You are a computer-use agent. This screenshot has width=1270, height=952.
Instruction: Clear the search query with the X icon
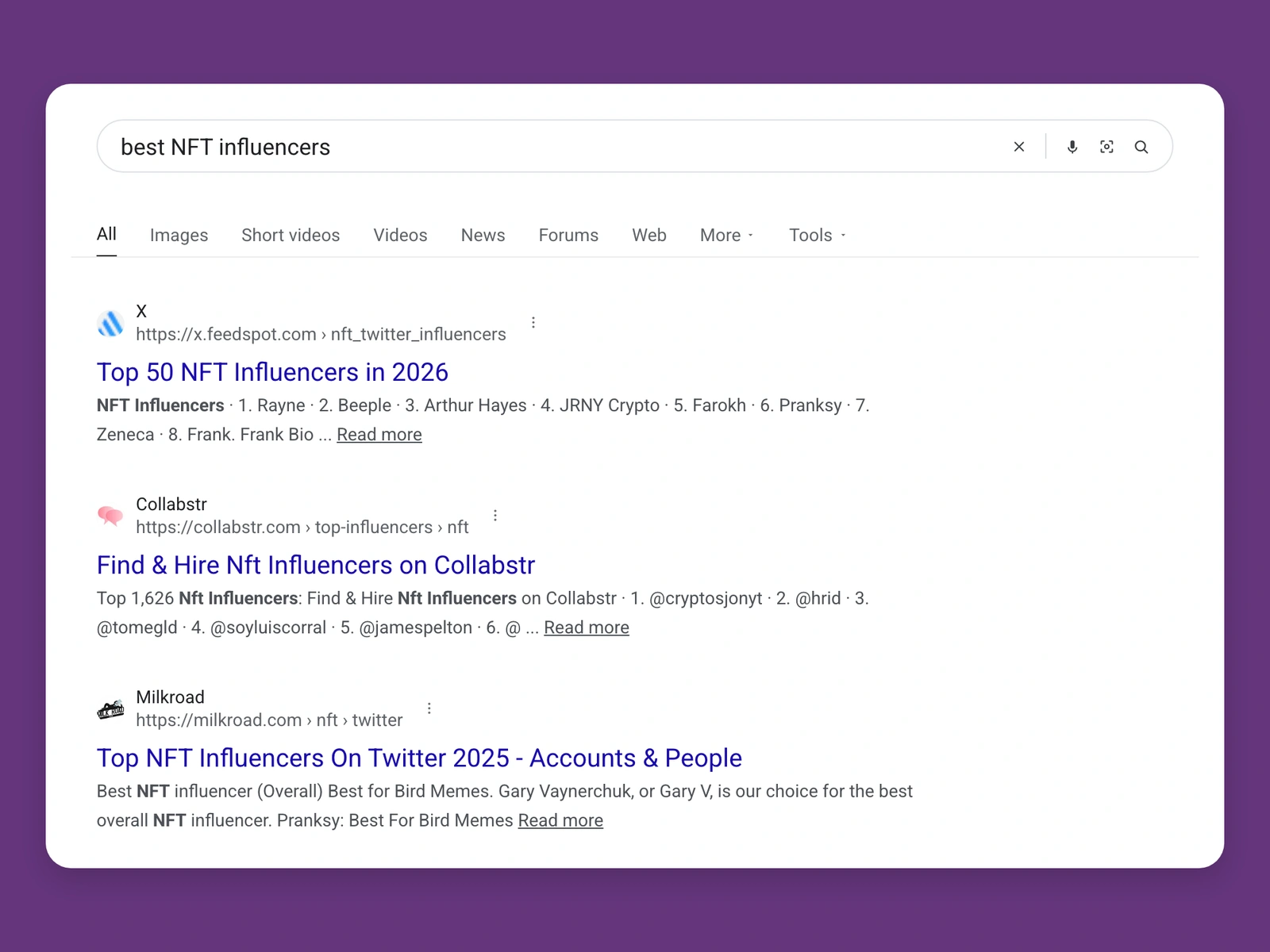coord(1019,147)
